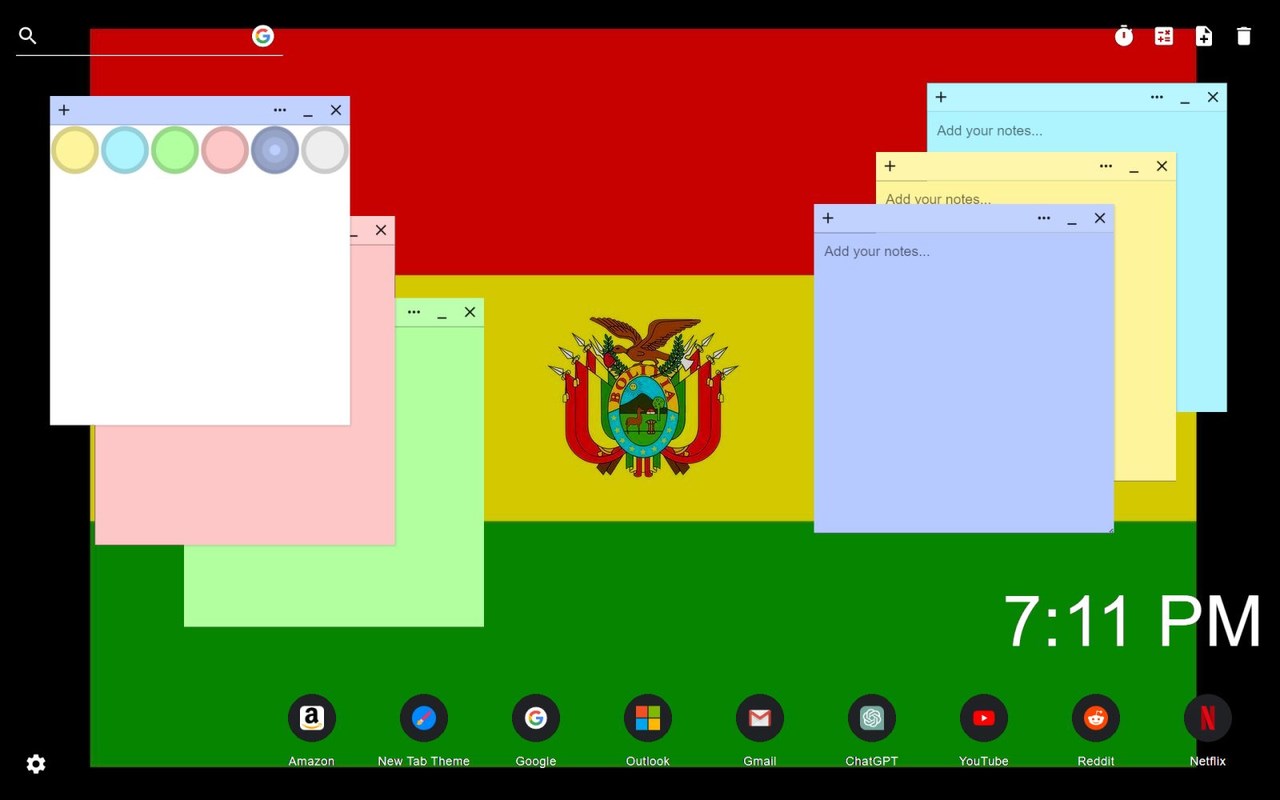Click the plus icon on the white note
Screen dimensions: 1280x800
click(64, 110)
